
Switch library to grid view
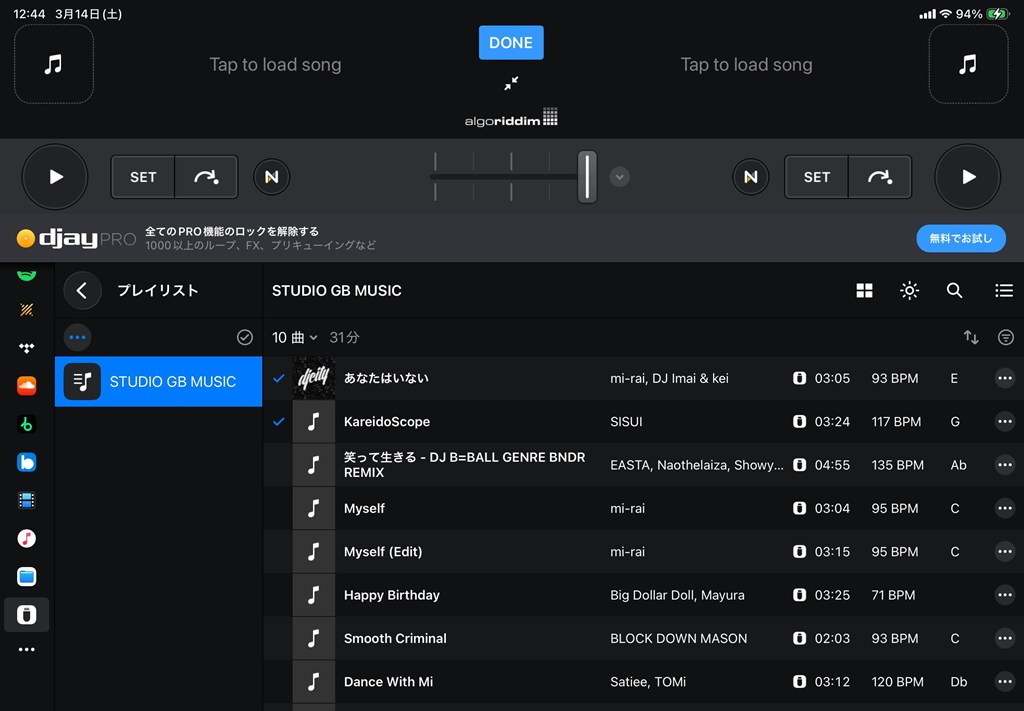click(864, 291)
